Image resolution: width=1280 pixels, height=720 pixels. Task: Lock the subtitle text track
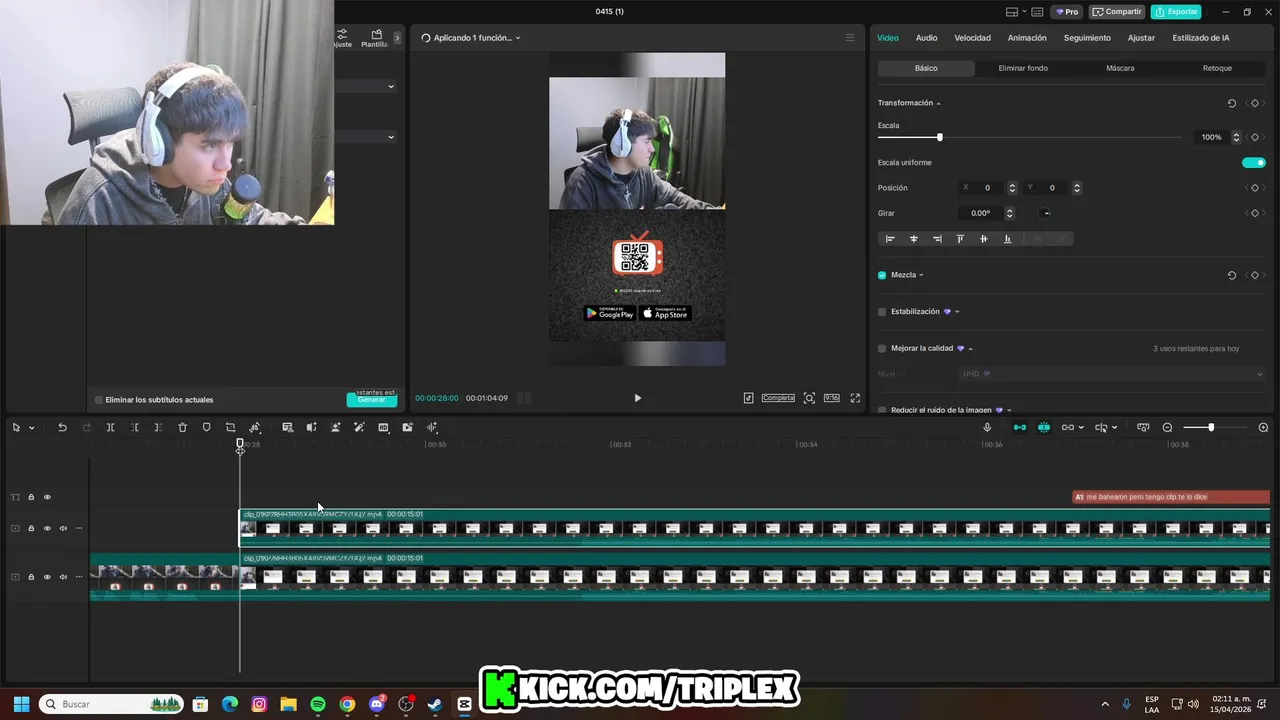(31, 497)
